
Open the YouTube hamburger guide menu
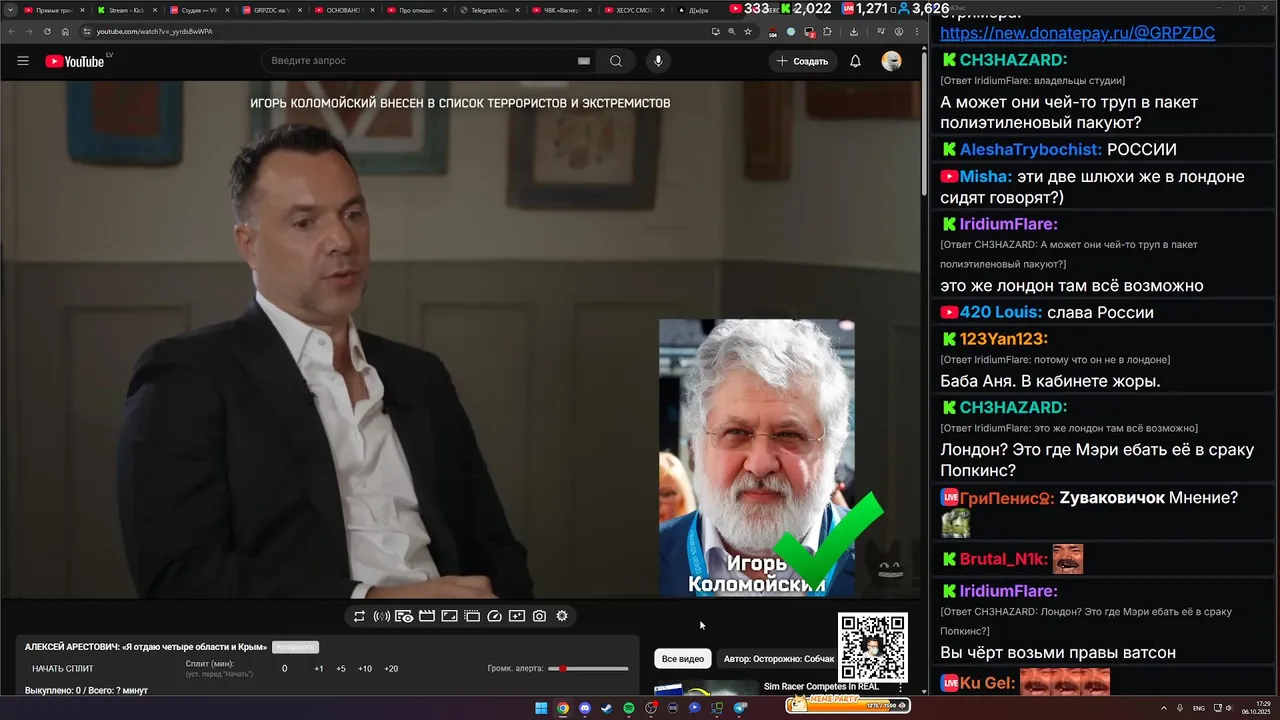tap(23, 61)
